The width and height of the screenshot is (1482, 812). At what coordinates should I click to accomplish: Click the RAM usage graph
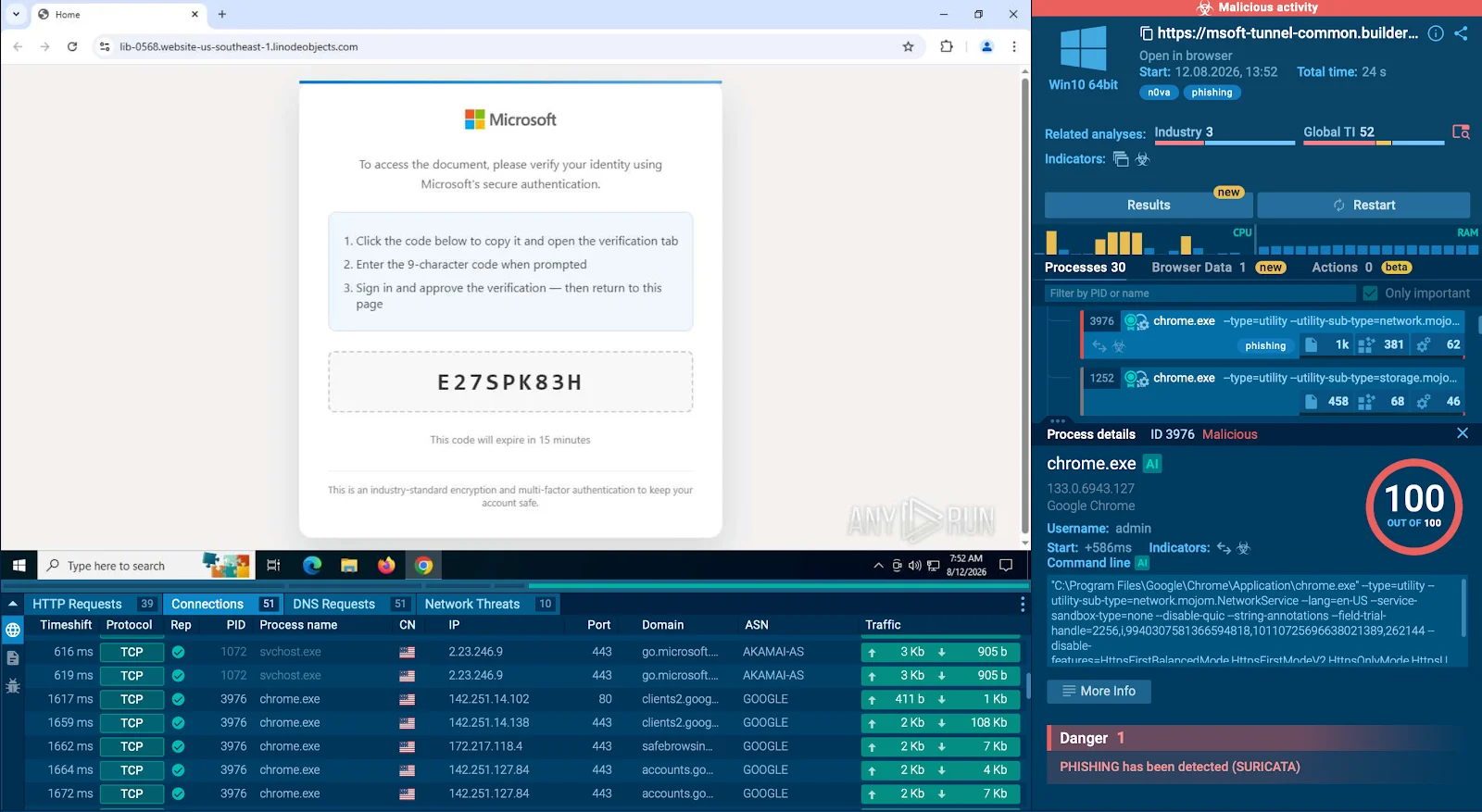coord(1368,240)
